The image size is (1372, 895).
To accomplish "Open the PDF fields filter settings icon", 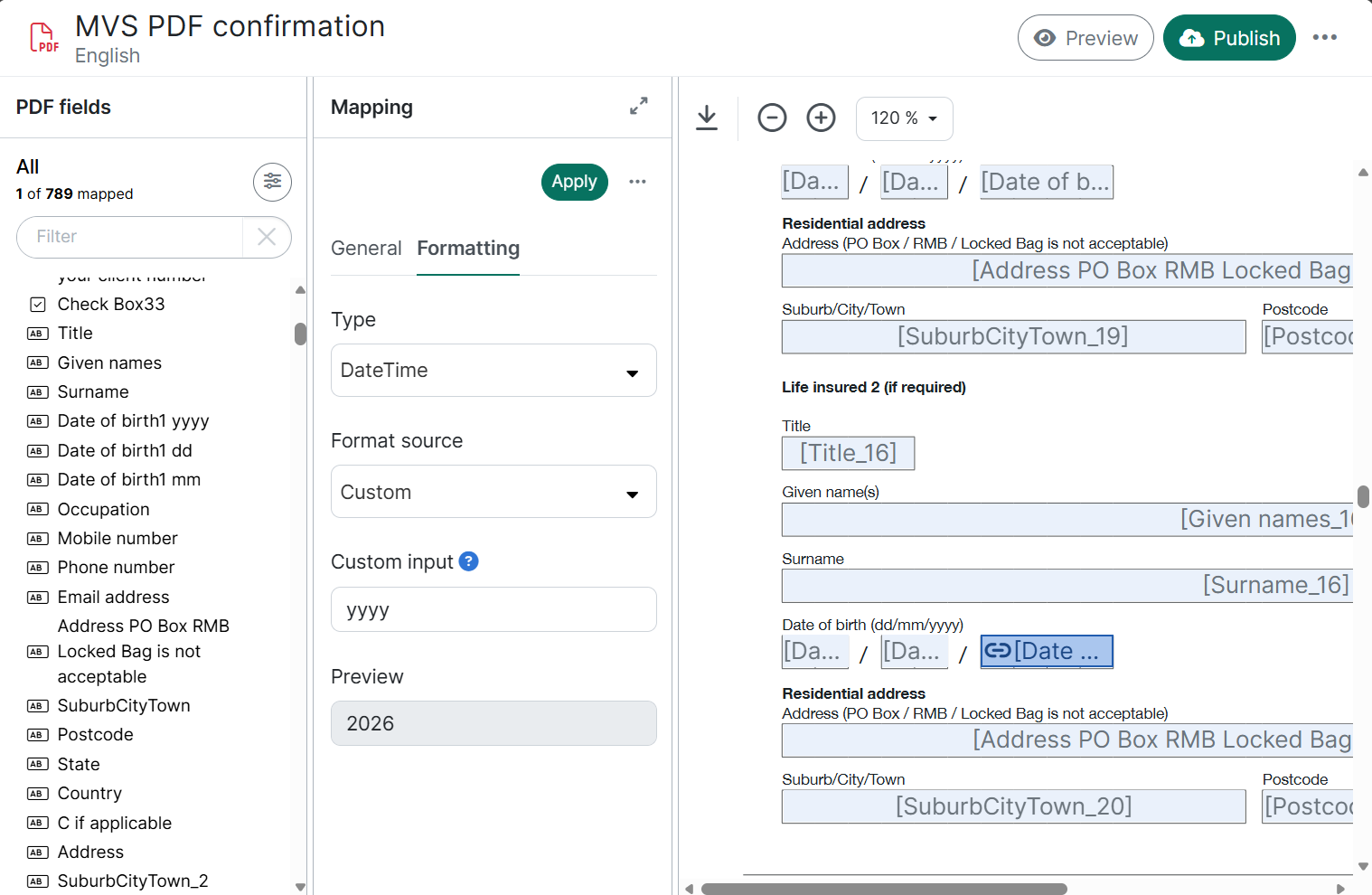I will pyautogui.click(x=272, y=182).
